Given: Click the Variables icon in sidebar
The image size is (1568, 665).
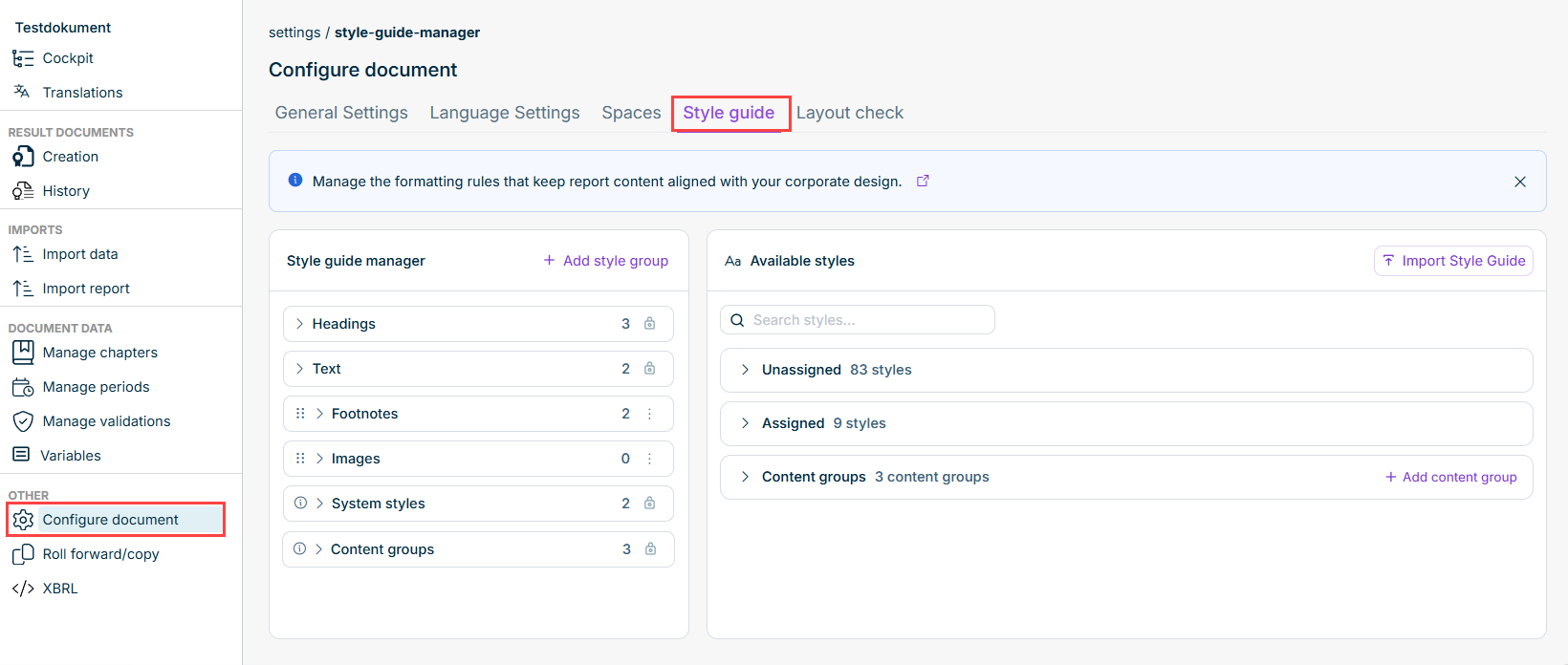Looking at the screenshot, I should (21, 455).
